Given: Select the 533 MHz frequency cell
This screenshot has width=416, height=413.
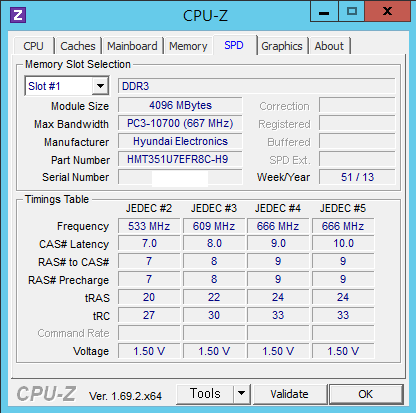Looking at the screenshot, I should [x=149, y=226].
